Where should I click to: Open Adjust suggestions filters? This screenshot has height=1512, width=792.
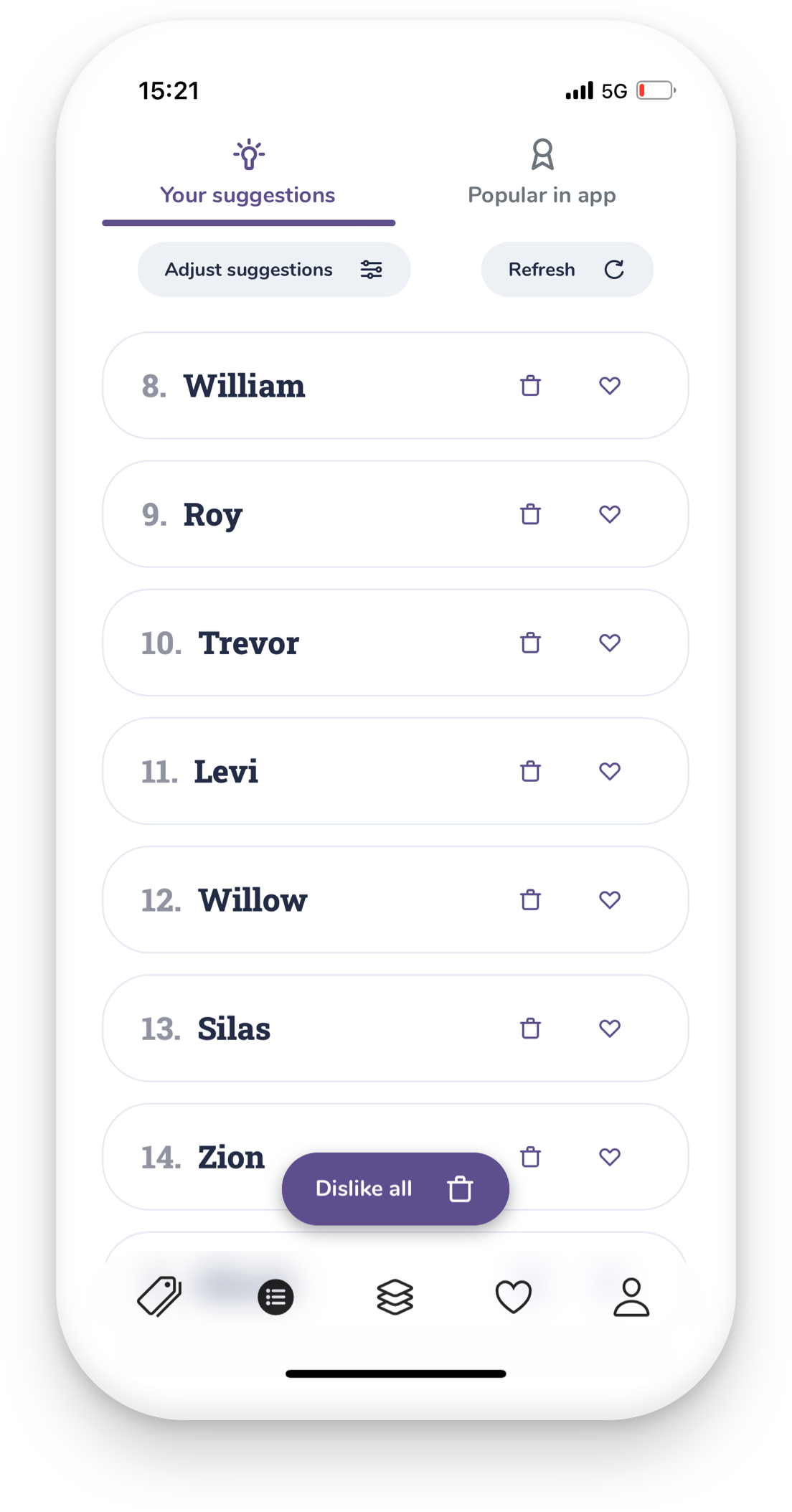click(274, 270)
